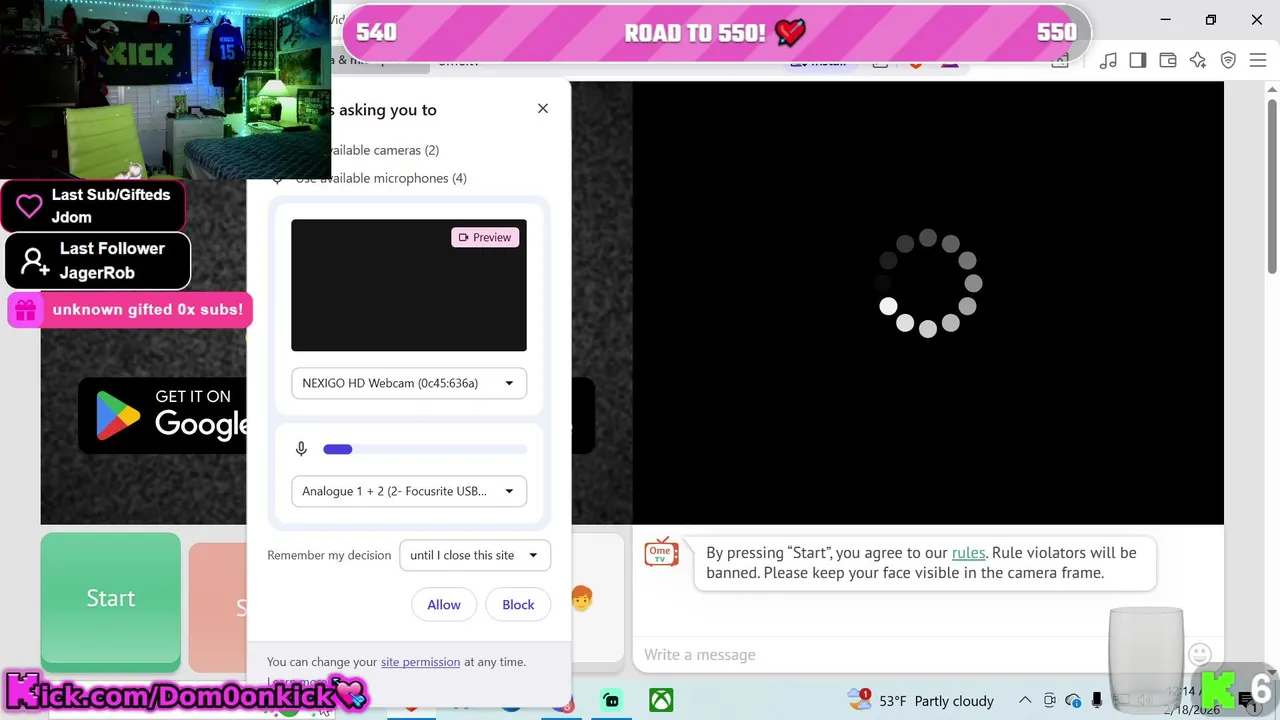Open the weather widget showing 53°F Partly cloudy
The image size is (1280, 720).
920,700
